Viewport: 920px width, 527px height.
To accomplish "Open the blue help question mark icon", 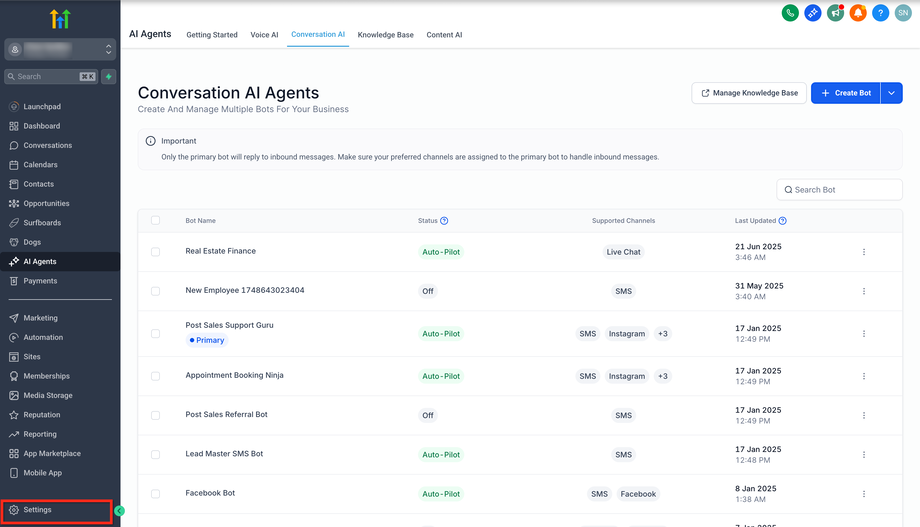I will point(880,13).
